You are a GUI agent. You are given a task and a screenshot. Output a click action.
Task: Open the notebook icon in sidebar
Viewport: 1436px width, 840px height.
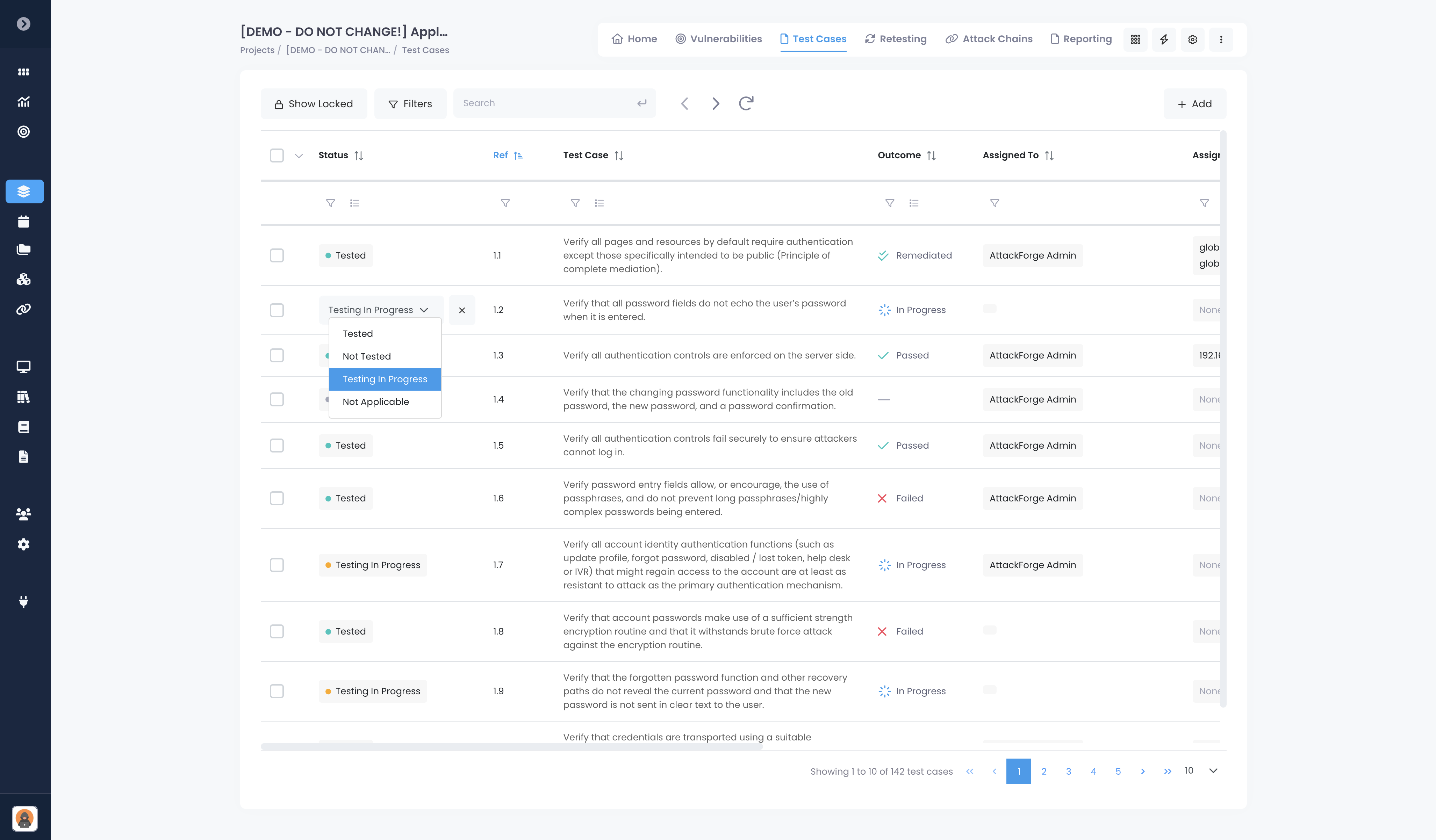click(x=23, y=427)
